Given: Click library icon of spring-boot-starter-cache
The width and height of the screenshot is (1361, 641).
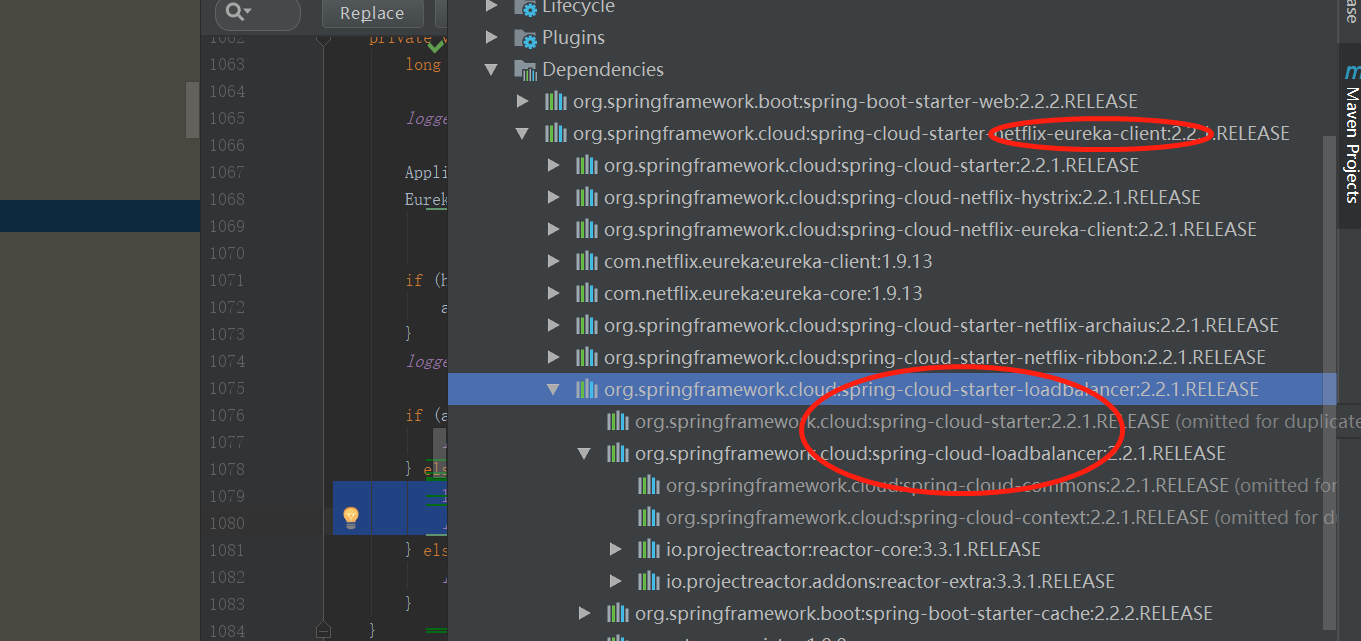Looking at the screenshot, I should pyautogui.click(x=618, y=613).
